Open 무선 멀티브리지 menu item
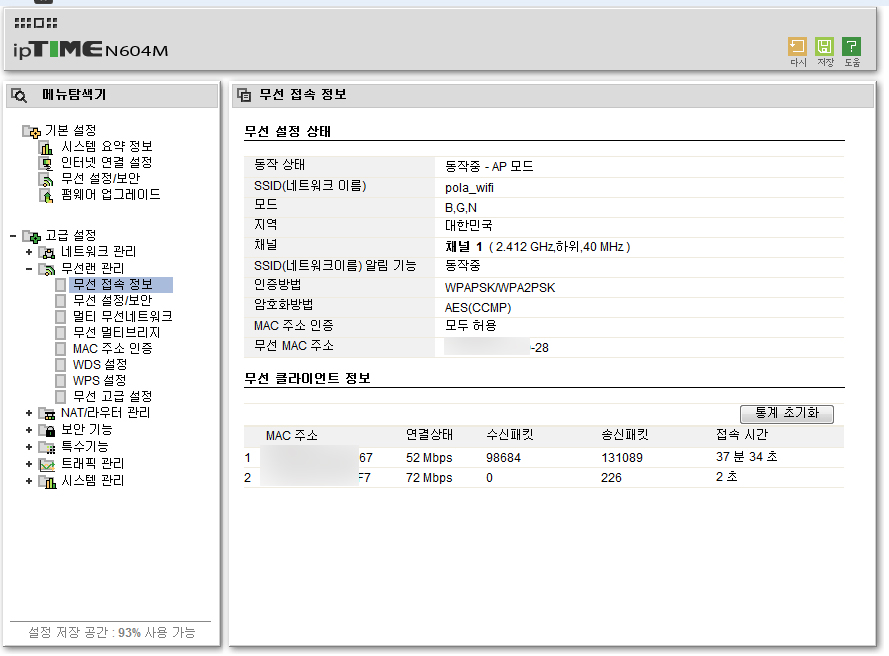The height and width of the screenshot is (656, 889). tap(116, 332)
